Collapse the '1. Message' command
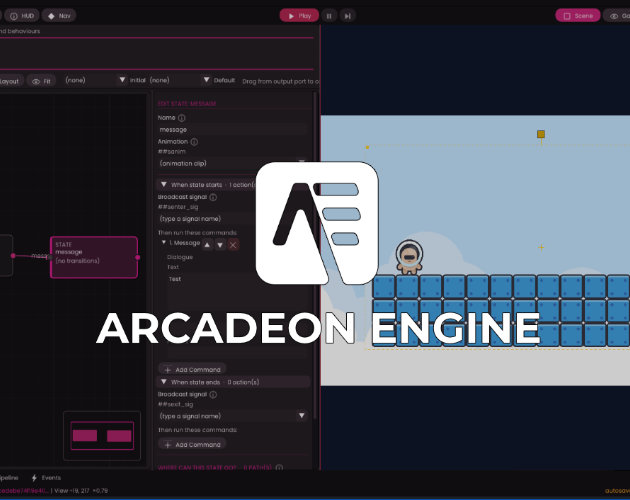The image size is (630, 500). [x=164, y=242]
